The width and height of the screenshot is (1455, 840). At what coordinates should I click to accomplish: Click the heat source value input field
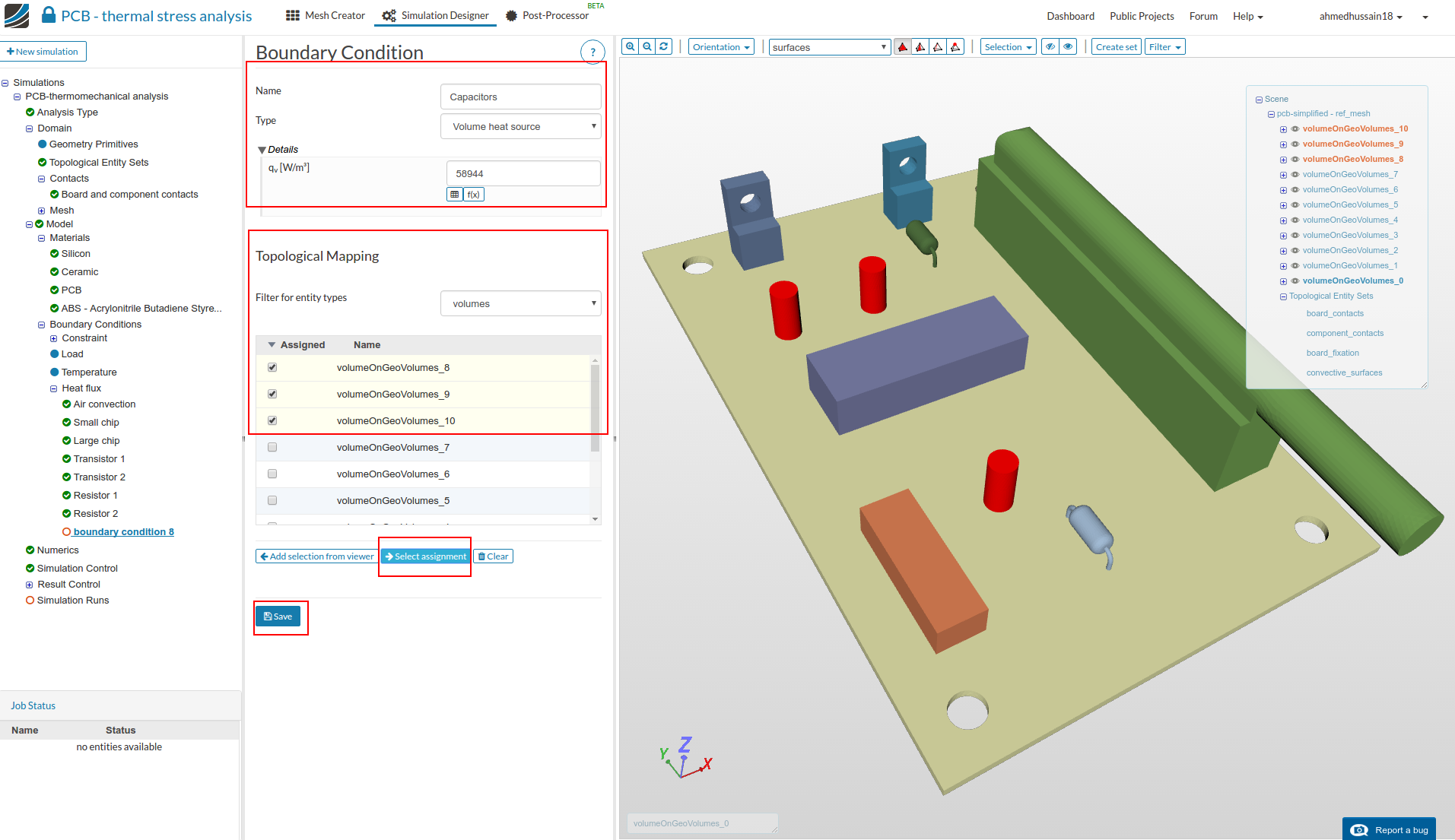pos(523,174)
